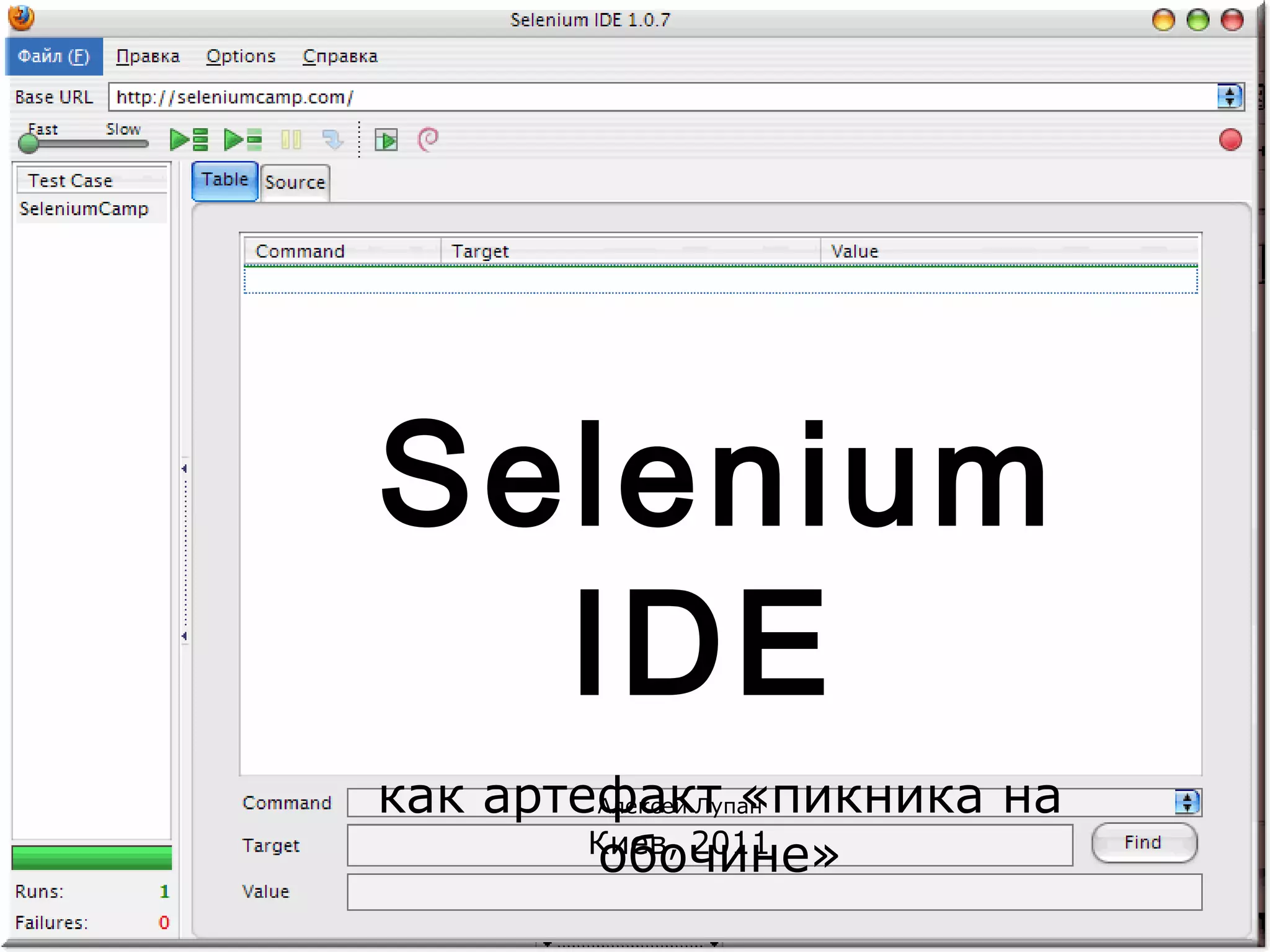The image size is (1270, 952).
Task: Click the Test Case column header
Action: [91, 180]
